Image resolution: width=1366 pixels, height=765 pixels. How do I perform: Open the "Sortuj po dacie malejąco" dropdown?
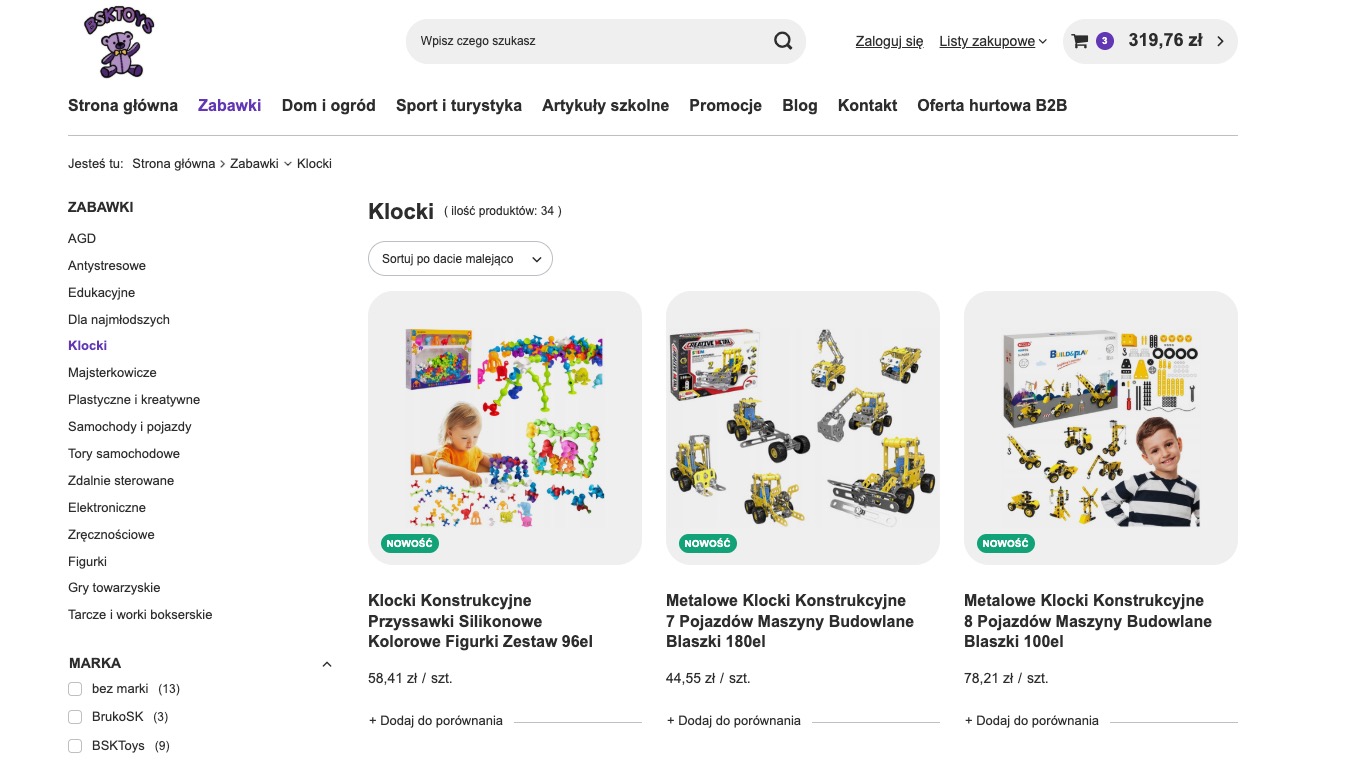460,259
